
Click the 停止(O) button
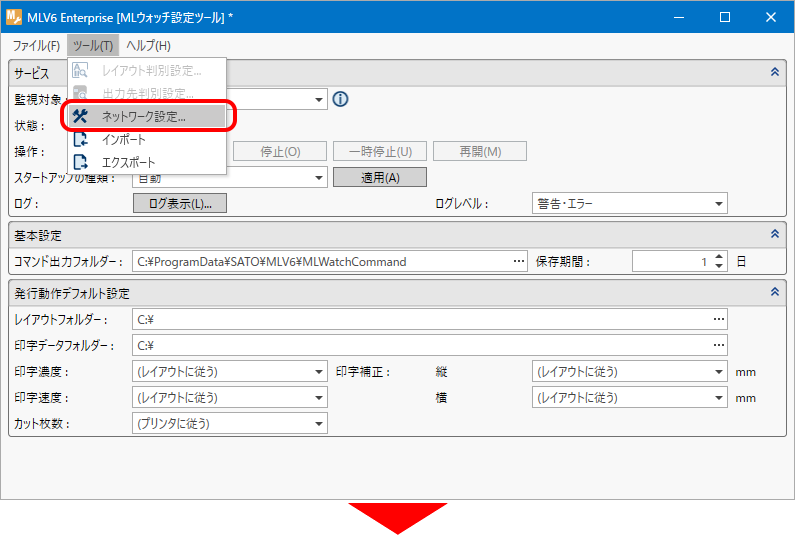pos(280,152)
